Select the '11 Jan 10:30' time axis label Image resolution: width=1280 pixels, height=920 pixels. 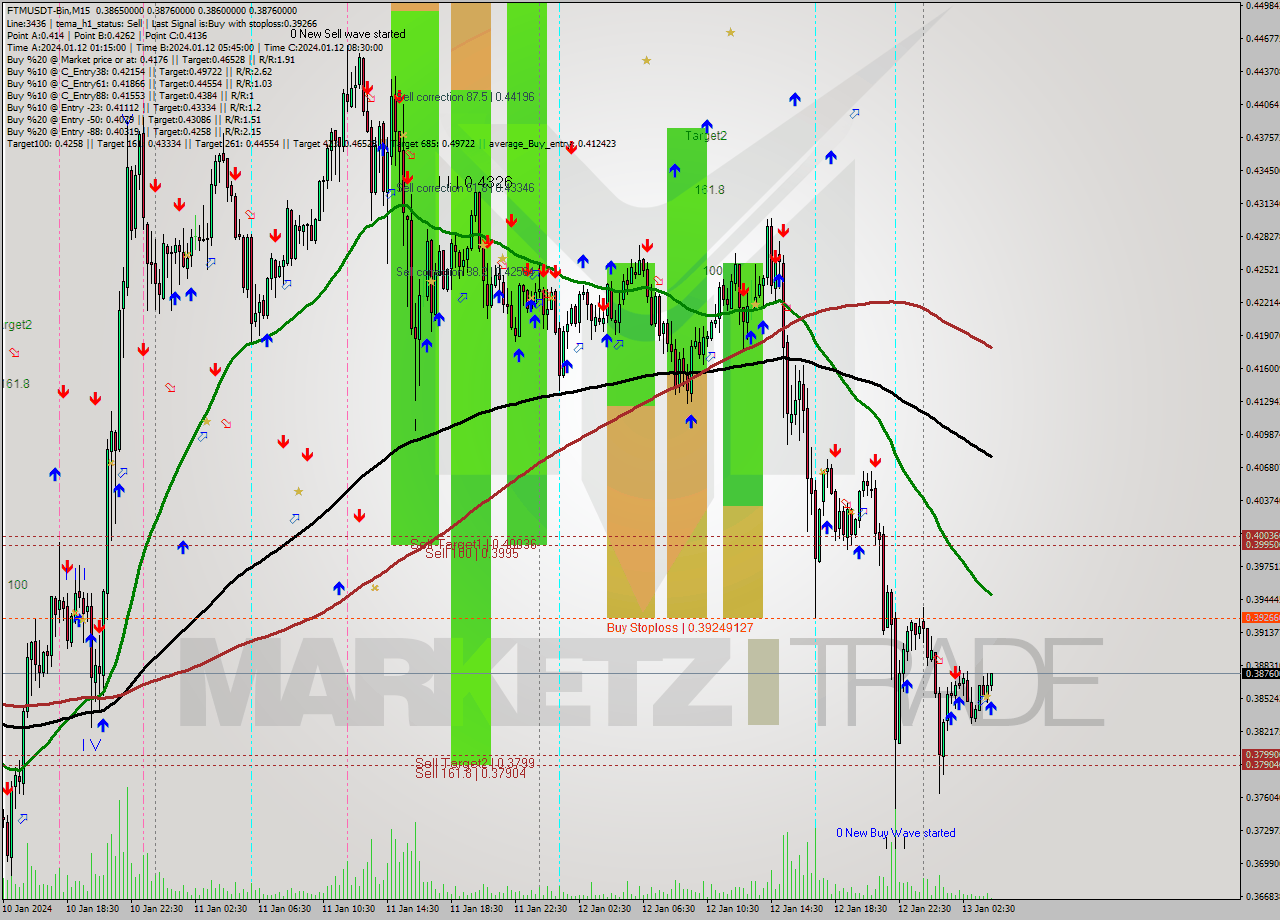coord(348,909)
